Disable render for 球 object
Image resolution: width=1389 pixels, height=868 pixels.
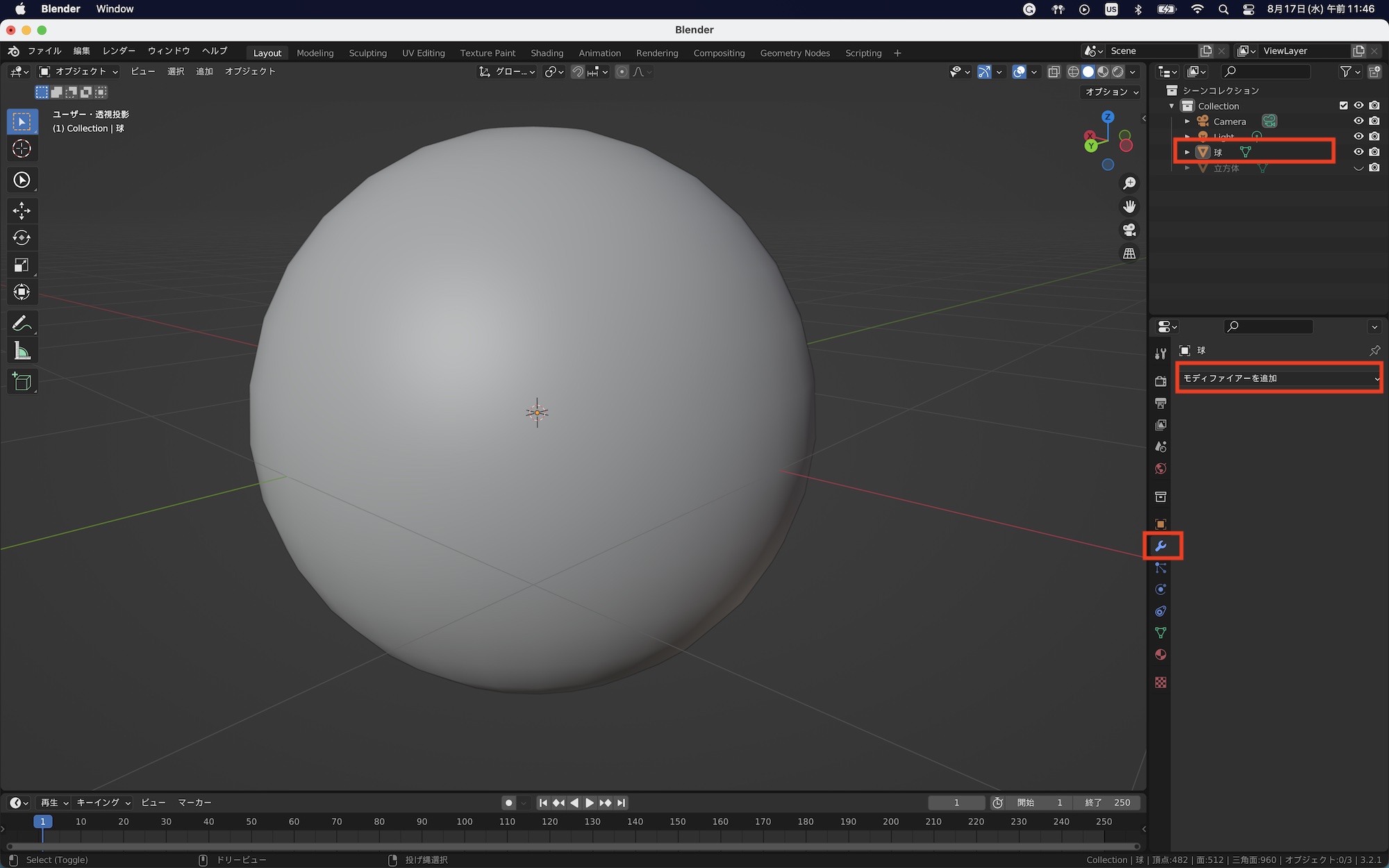click(x=1374, y=151)
